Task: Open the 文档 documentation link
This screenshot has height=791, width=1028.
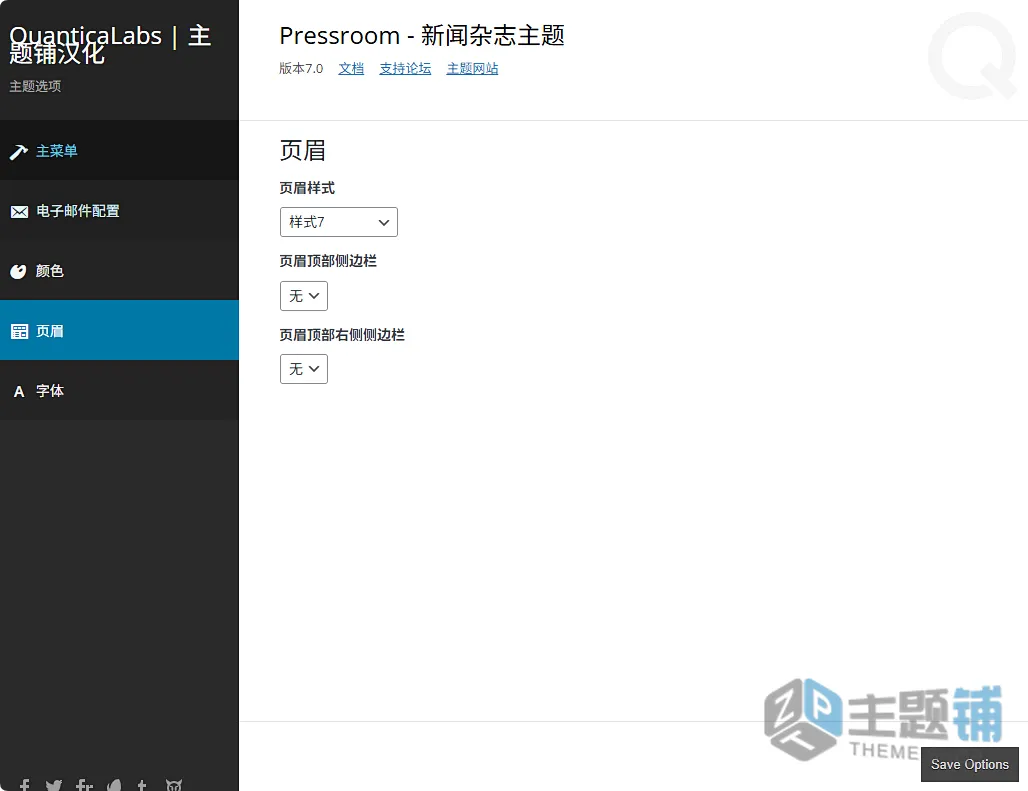Action: [351, 68]
